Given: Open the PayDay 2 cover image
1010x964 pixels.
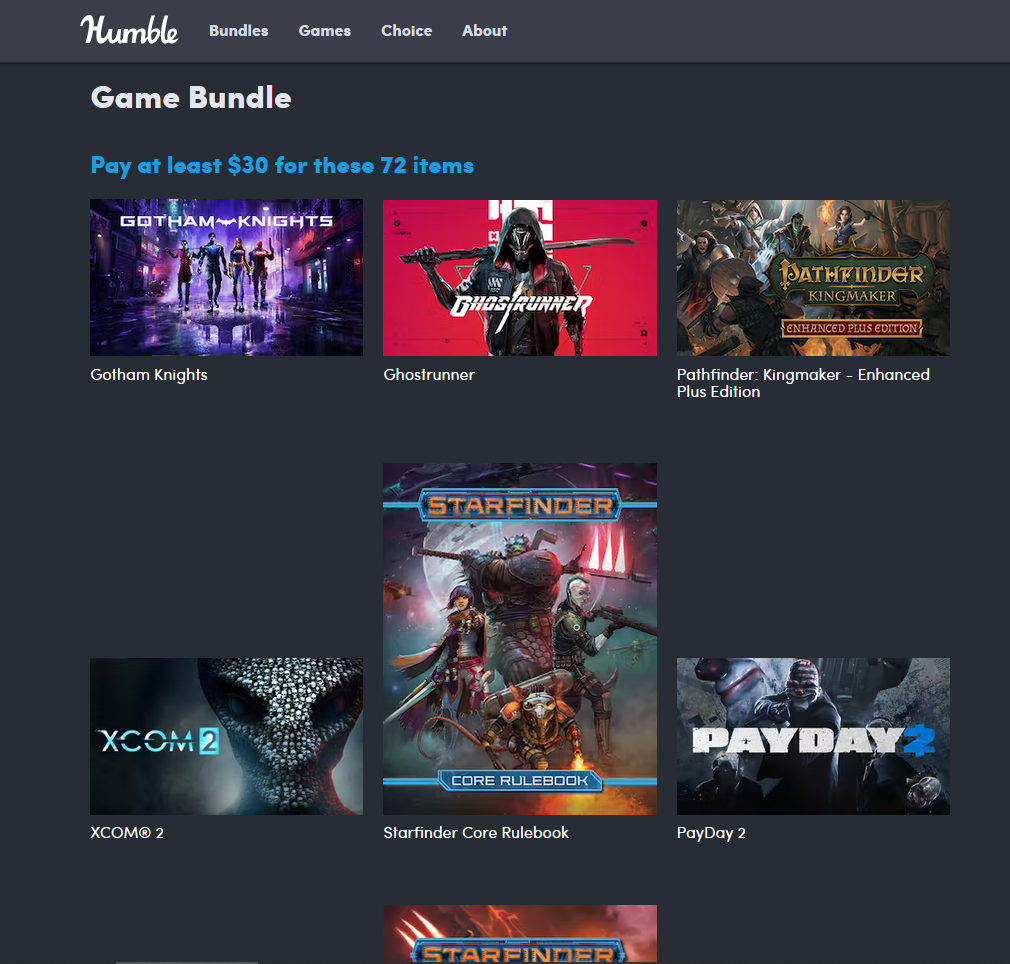Looking at the screenshot, I should [x=813, y=736].
